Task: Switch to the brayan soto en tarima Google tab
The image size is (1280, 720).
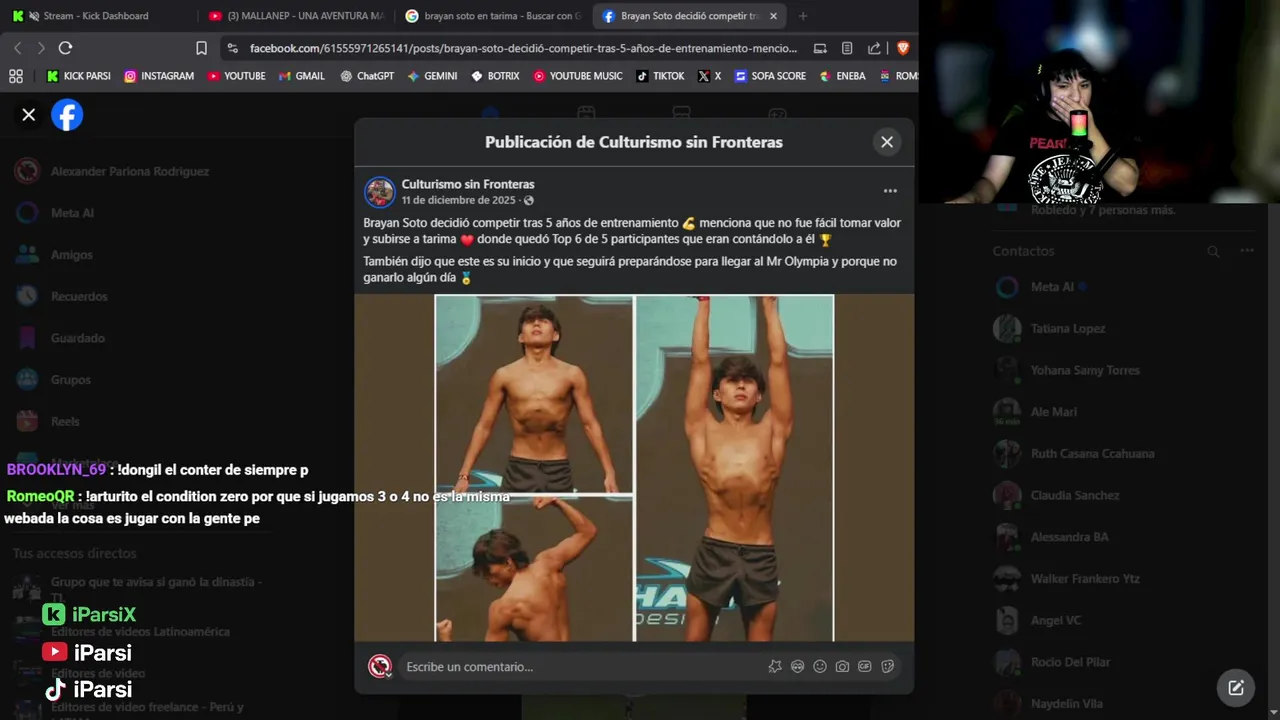Action: 494,16
